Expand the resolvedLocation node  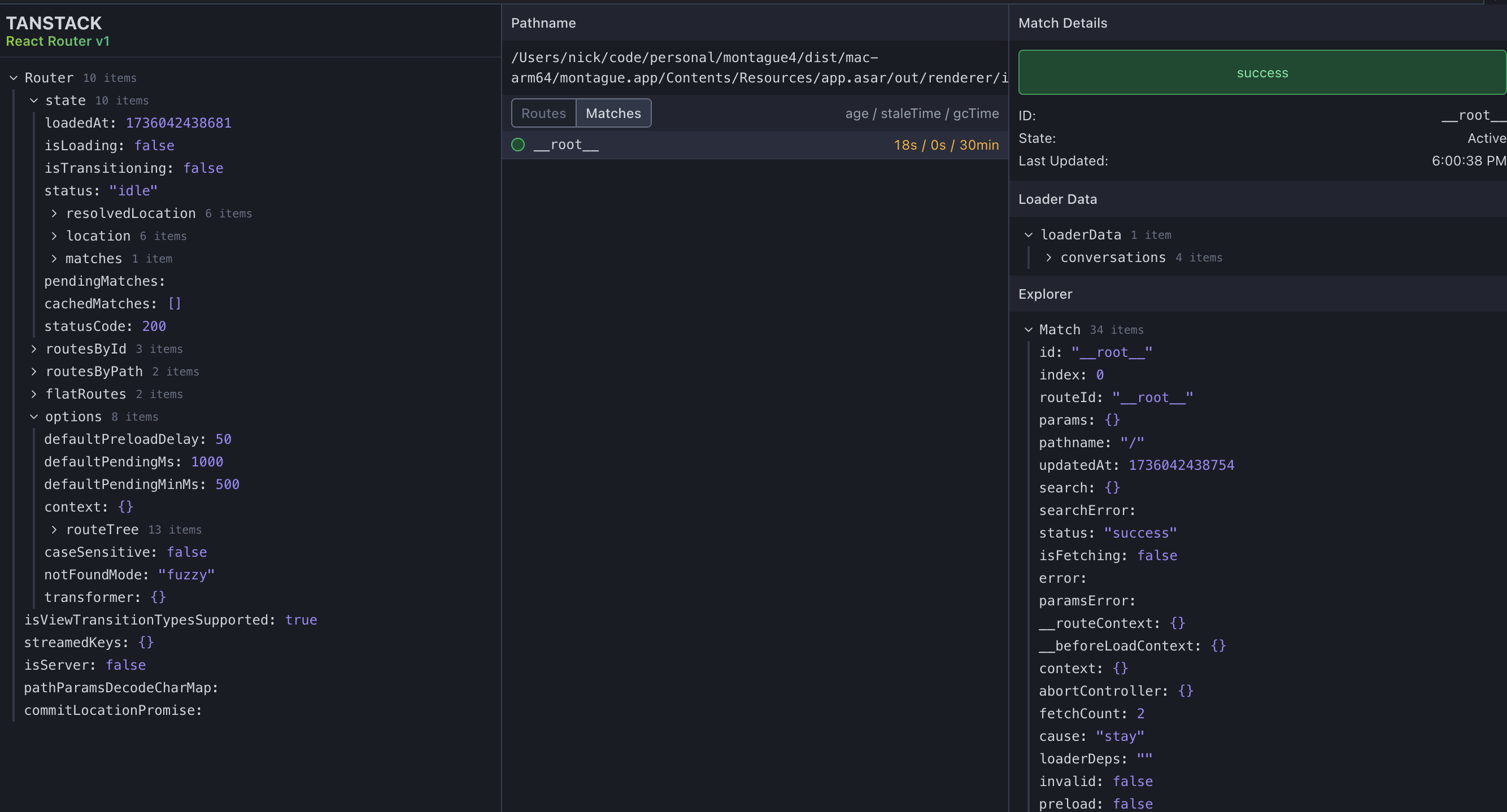[x=54, y=213]
